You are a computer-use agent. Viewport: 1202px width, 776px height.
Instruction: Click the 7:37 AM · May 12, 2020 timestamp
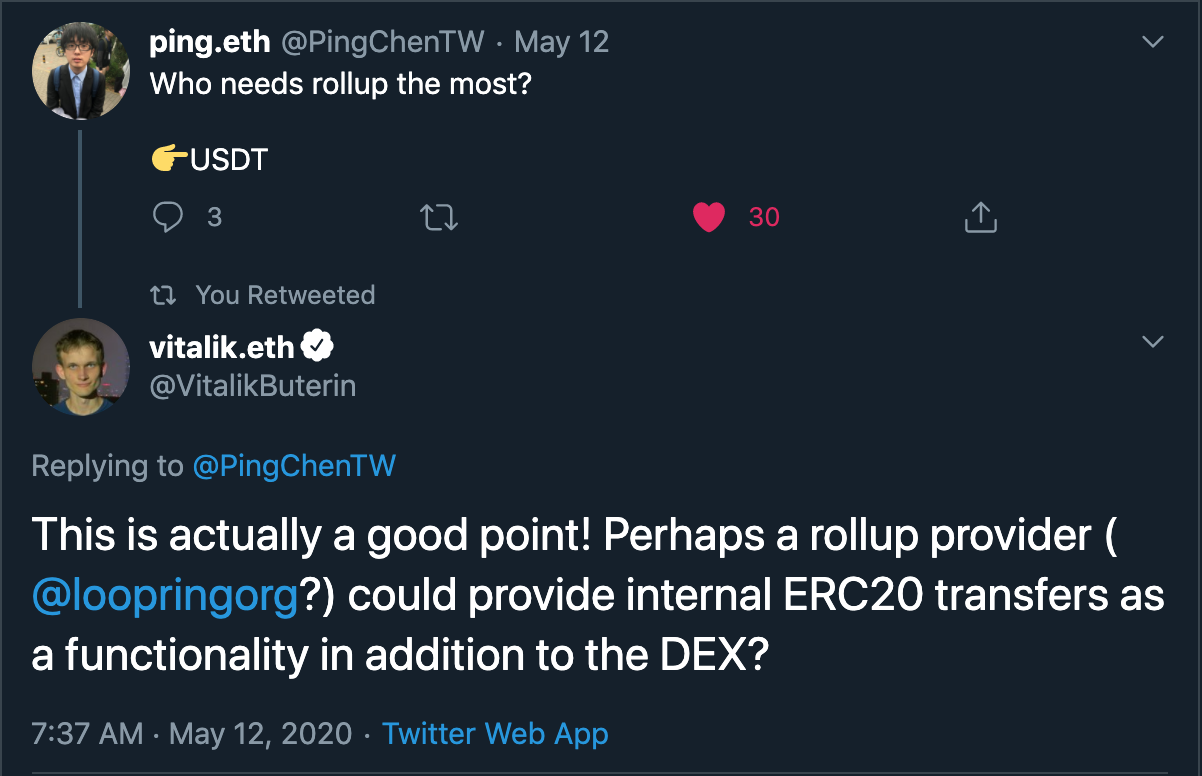[x=192, y=733]
